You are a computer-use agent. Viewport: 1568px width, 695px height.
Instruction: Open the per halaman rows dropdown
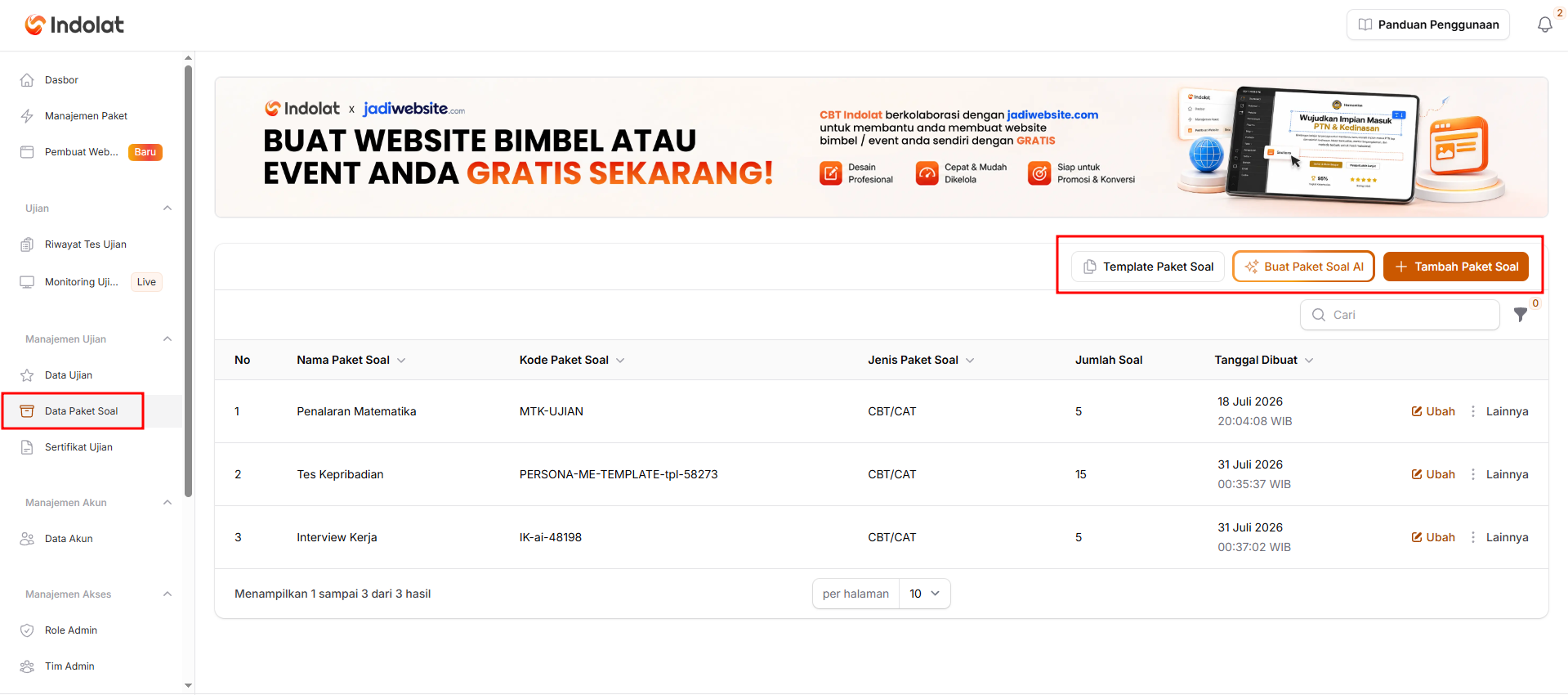(x=925, y=594)
